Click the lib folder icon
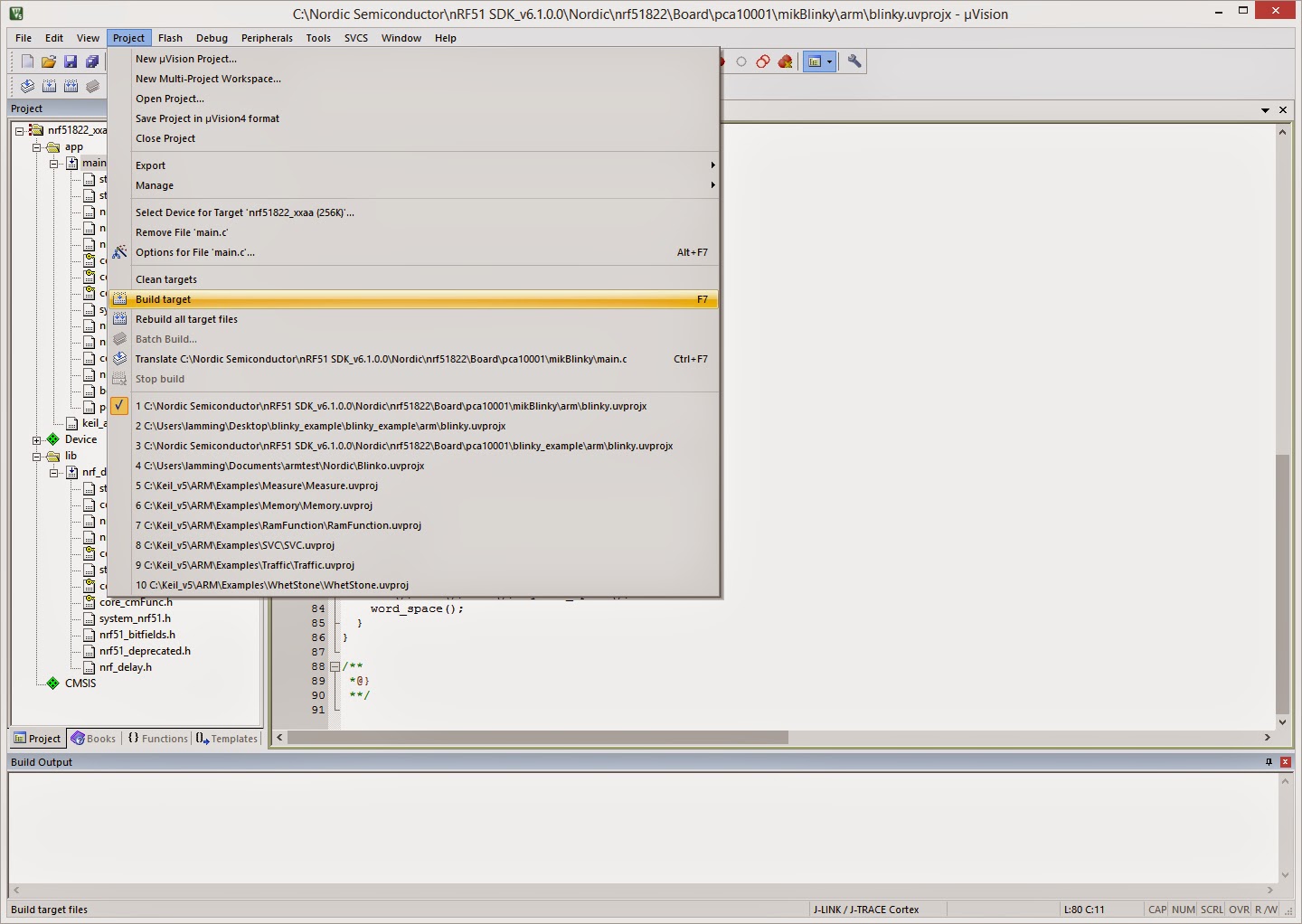Image resolution: width=1302 pixels, height=924 pixels. (53, 456)
